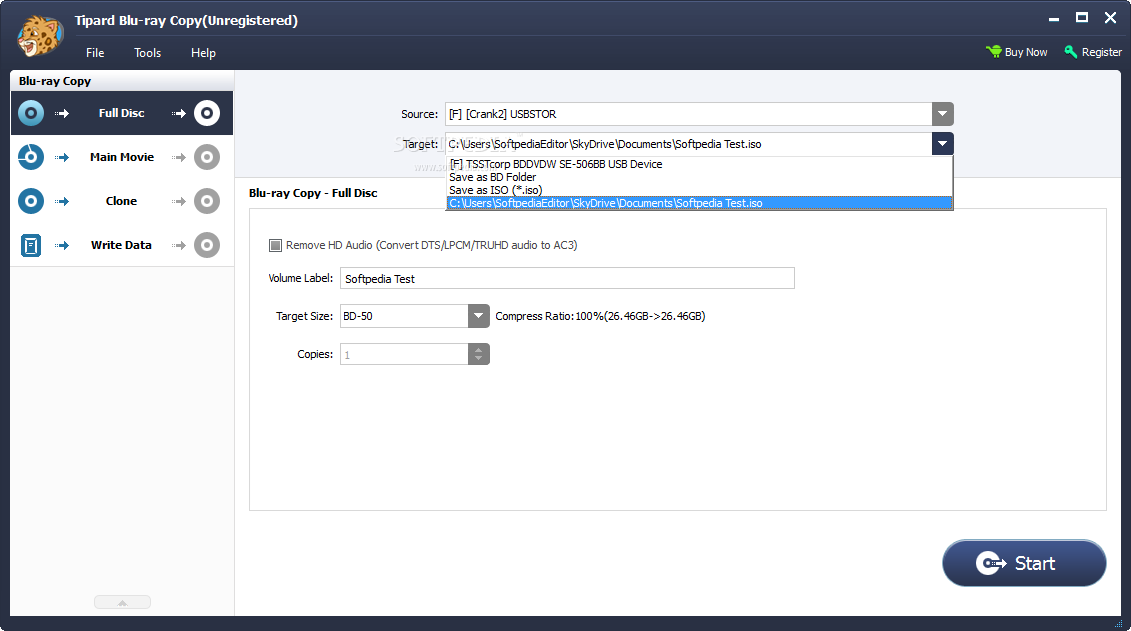The height and width of the screenshot is (631, 1131).
Task: Open Write Data mode
Action: (122, 245)
